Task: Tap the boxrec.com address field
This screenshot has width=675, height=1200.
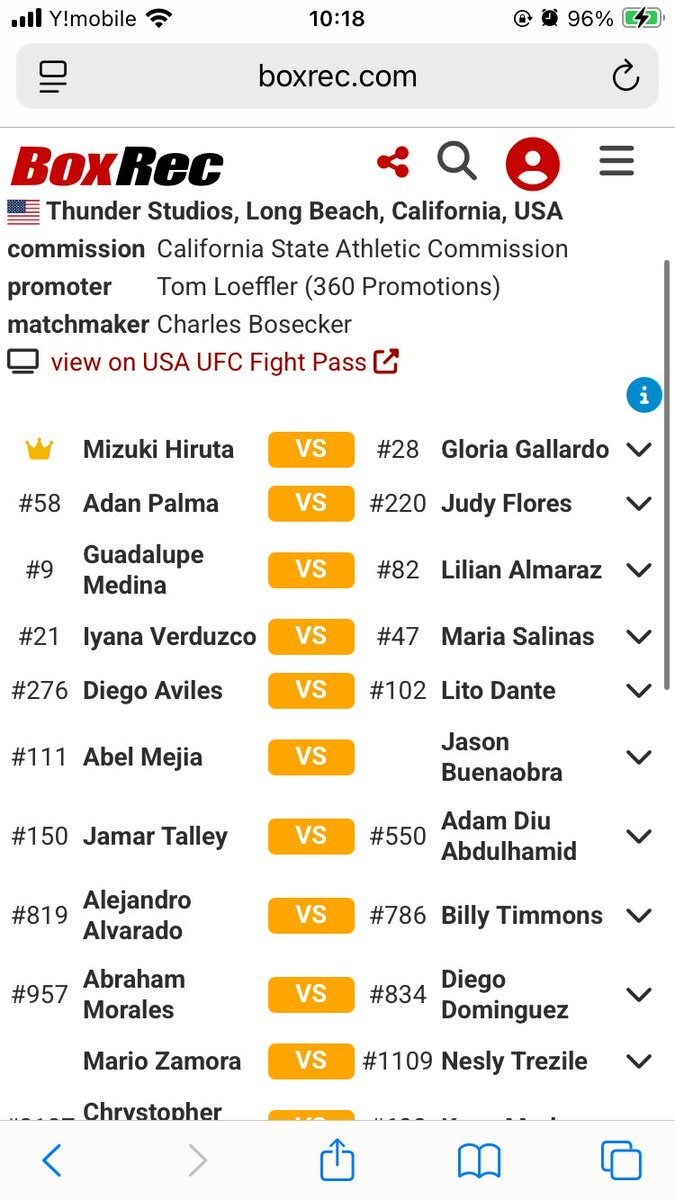Action: click(x=337, y=76)
